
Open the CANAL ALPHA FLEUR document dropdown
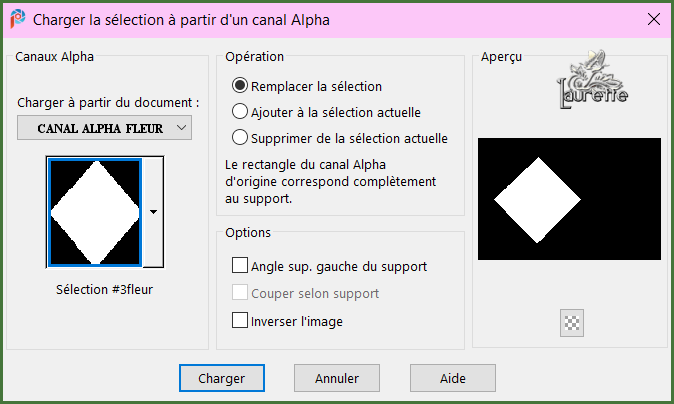[x=104, y=128]
